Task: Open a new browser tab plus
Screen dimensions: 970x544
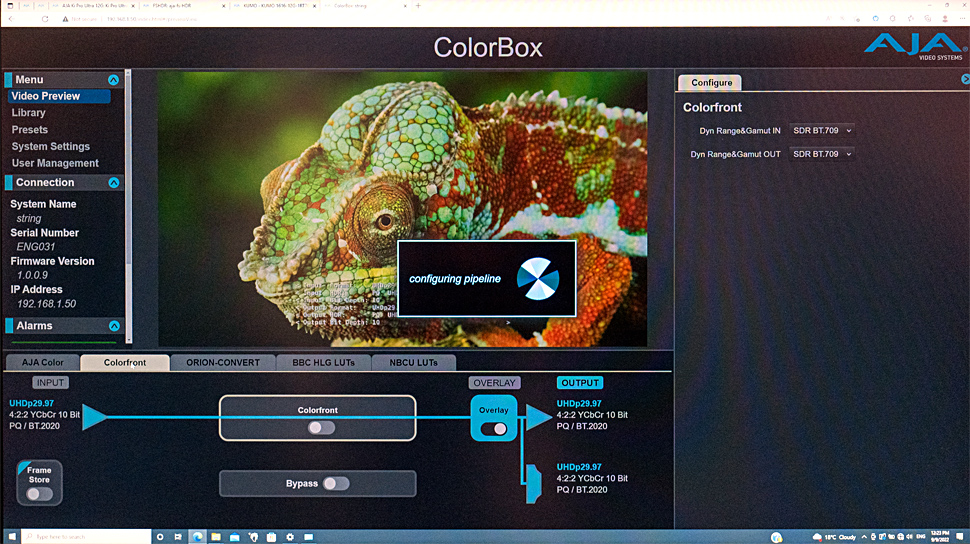Action: (418, 6)
